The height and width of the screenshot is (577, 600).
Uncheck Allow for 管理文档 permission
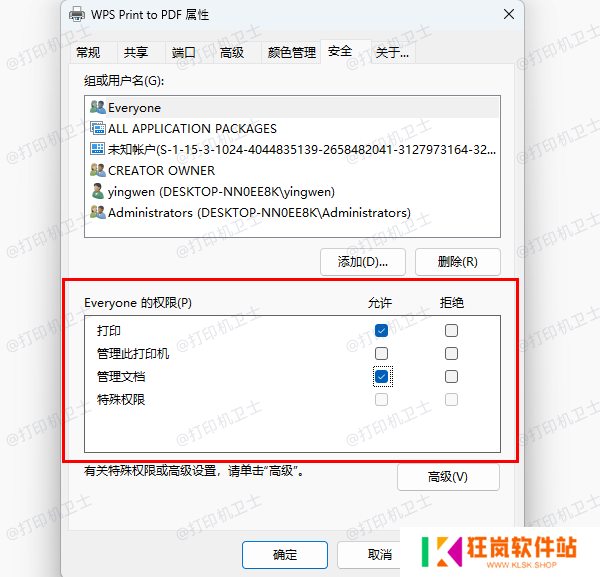(381, 377)
